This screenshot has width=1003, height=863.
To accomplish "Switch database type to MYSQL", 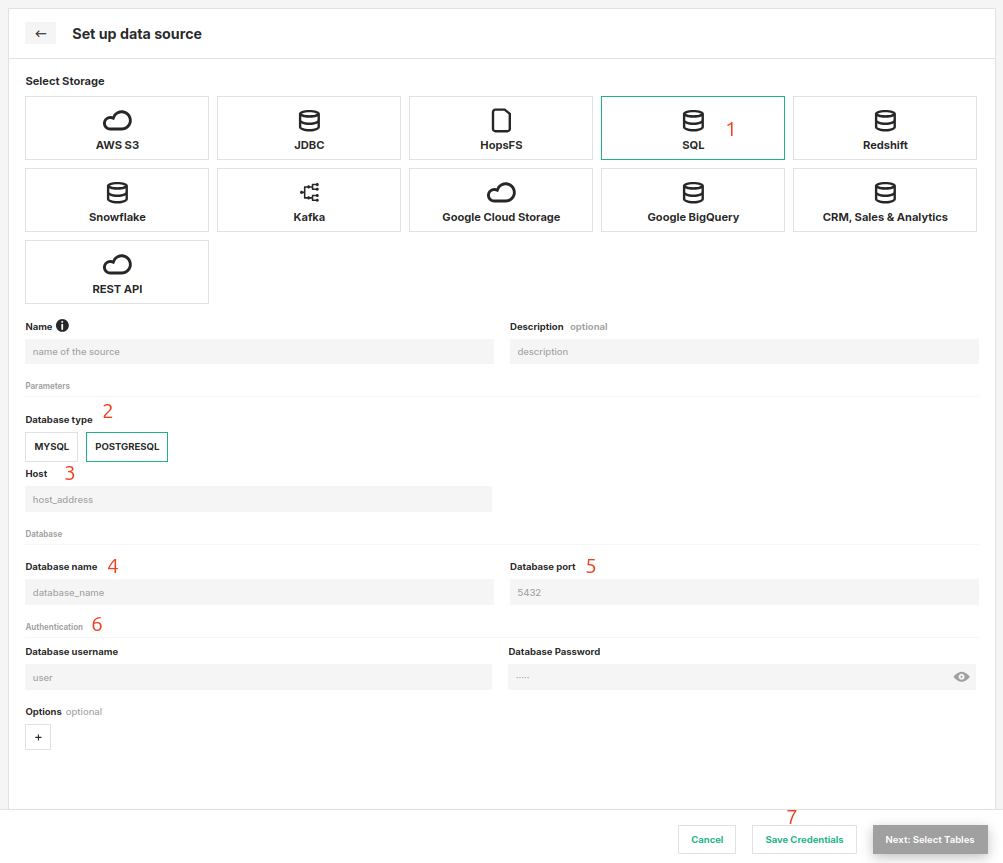I will point(51,447).
